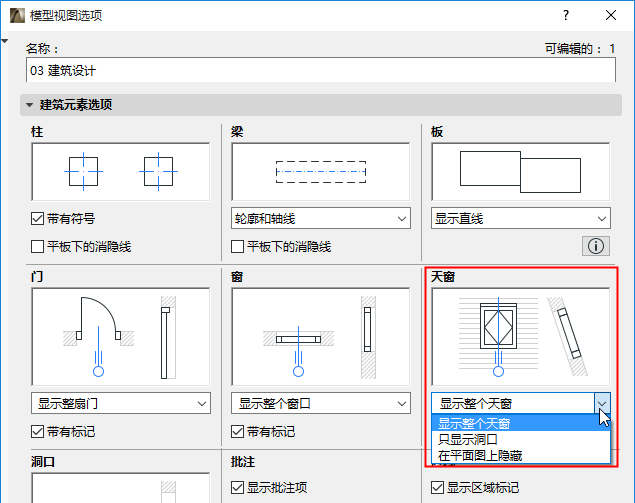Toggle the 显示批注项 checkbox
This screenshot has height=503, width=635.
(237, 488)
